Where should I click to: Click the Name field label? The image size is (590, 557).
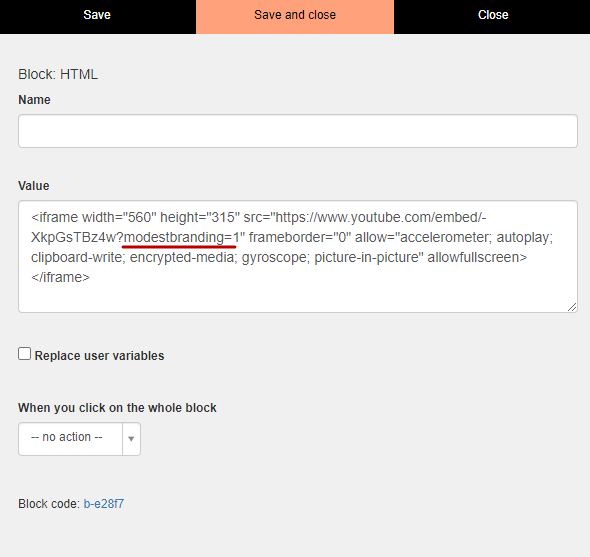(34, 100)
